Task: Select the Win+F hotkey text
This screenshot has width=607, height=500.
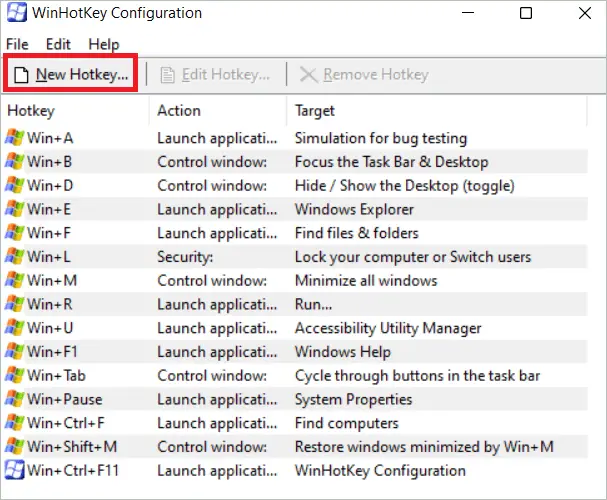Action: click(49, 233)
